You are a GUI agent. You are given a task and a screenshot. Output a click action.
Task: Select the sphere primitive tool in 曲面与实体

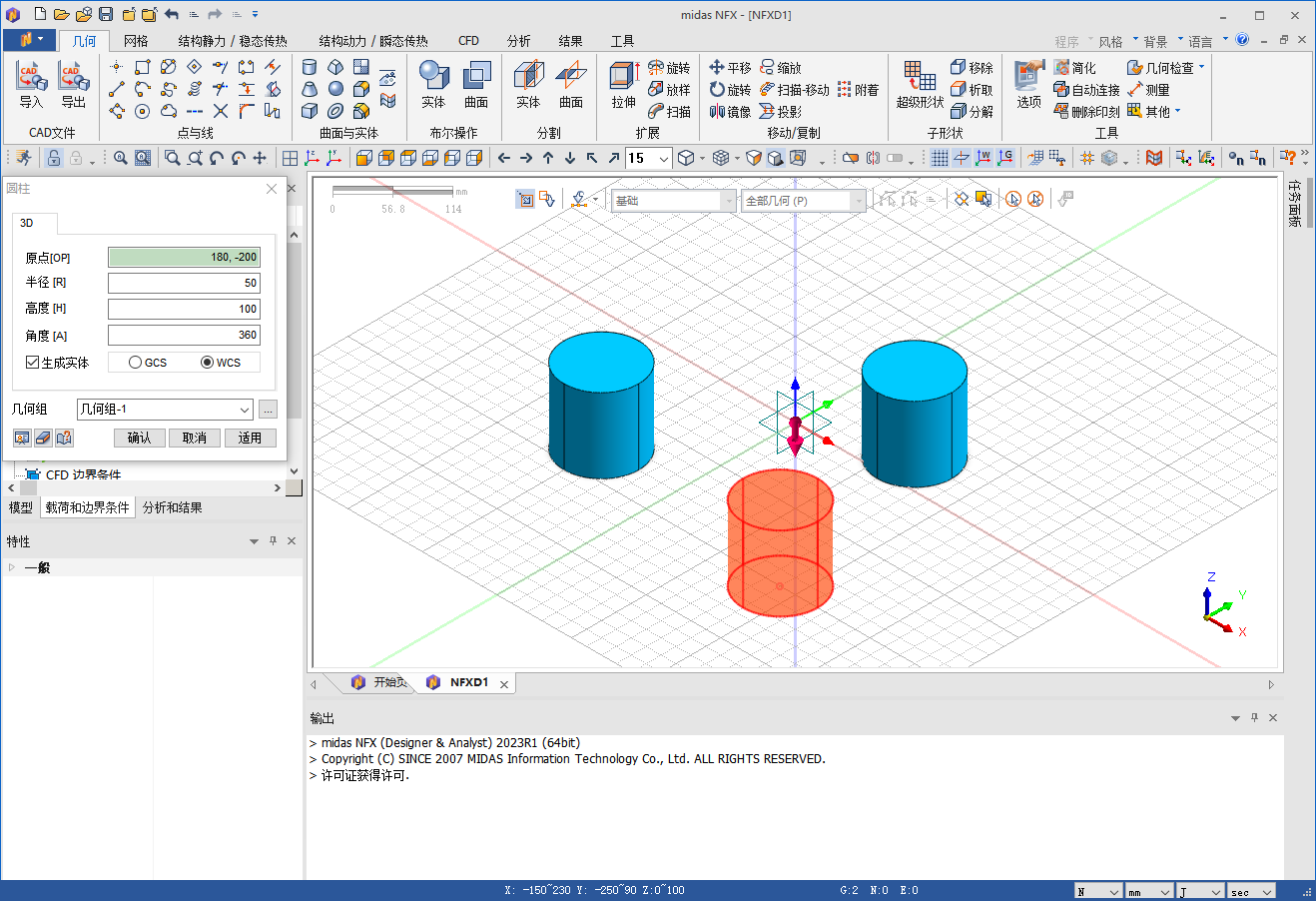[335, 89]
